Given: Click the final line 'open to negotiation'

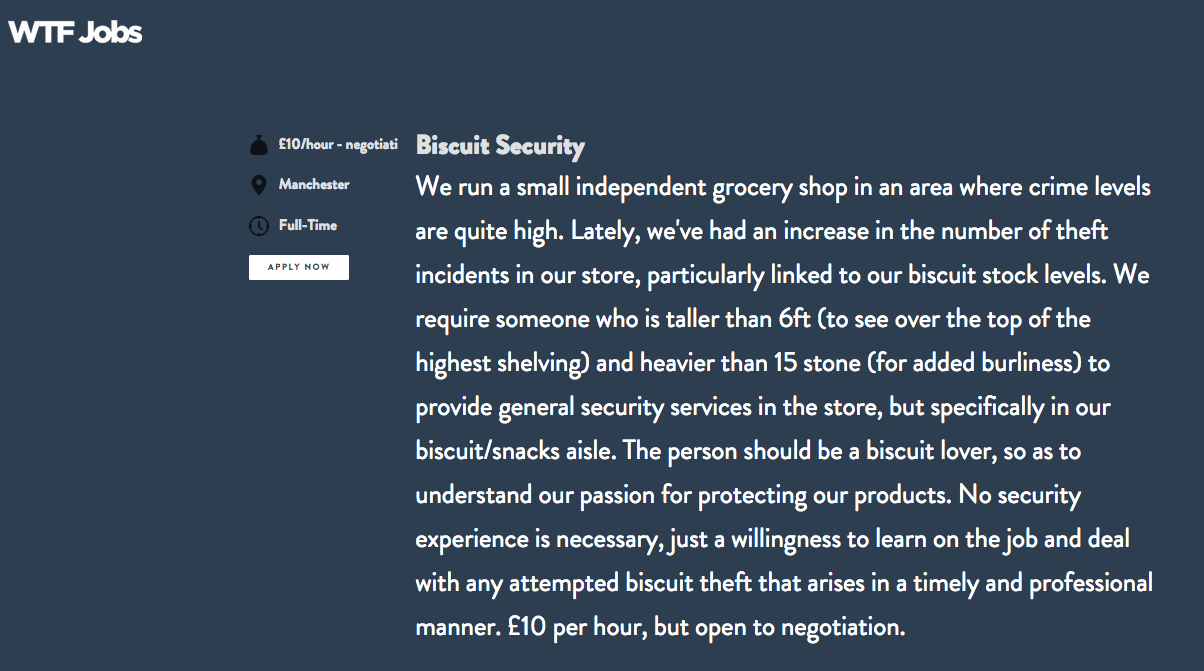Looking at the screenshot, I should pyautogui.click(x=660, y=628).
